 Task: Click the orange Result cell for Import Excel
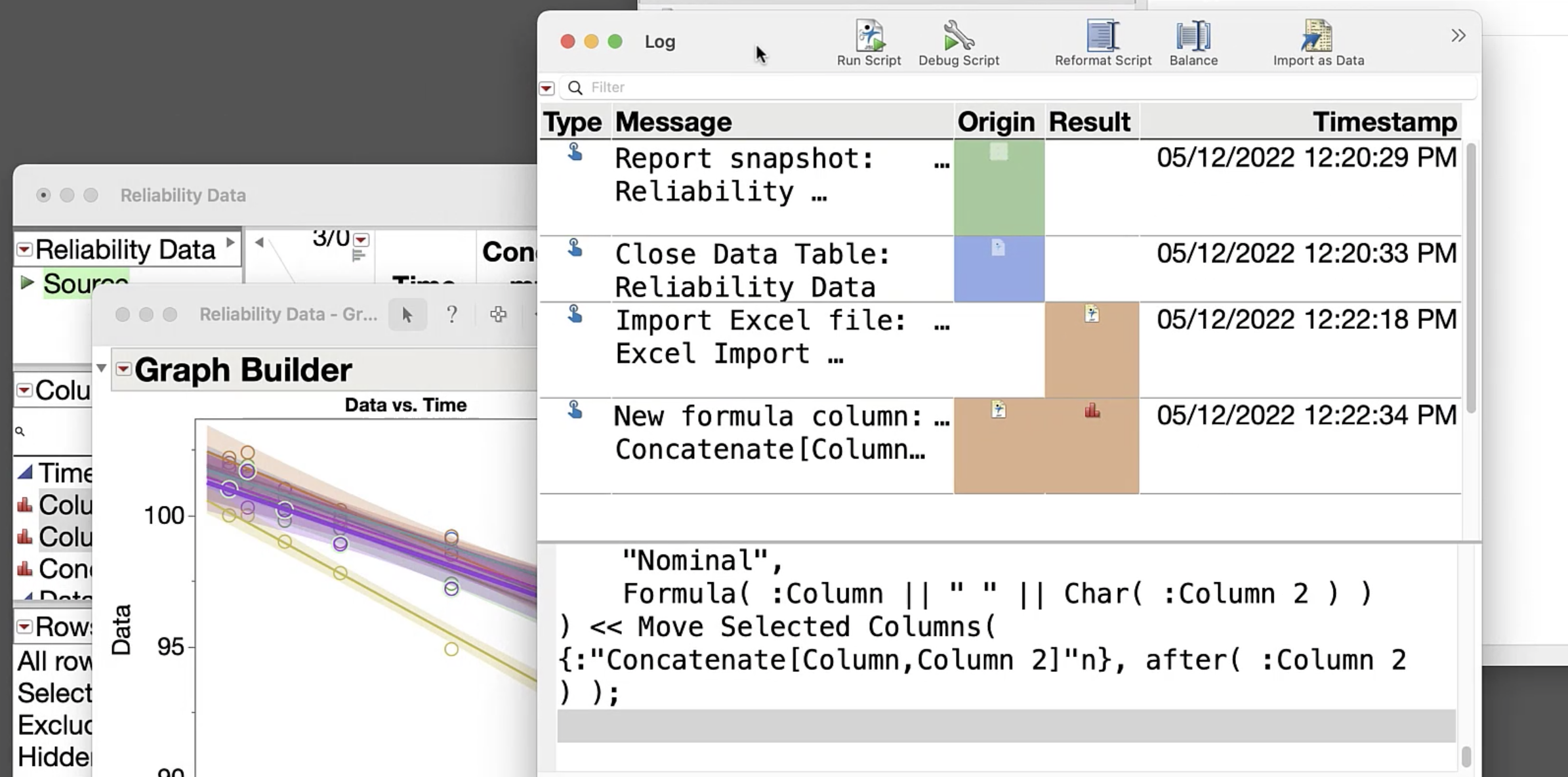(x=1091, y=350)
